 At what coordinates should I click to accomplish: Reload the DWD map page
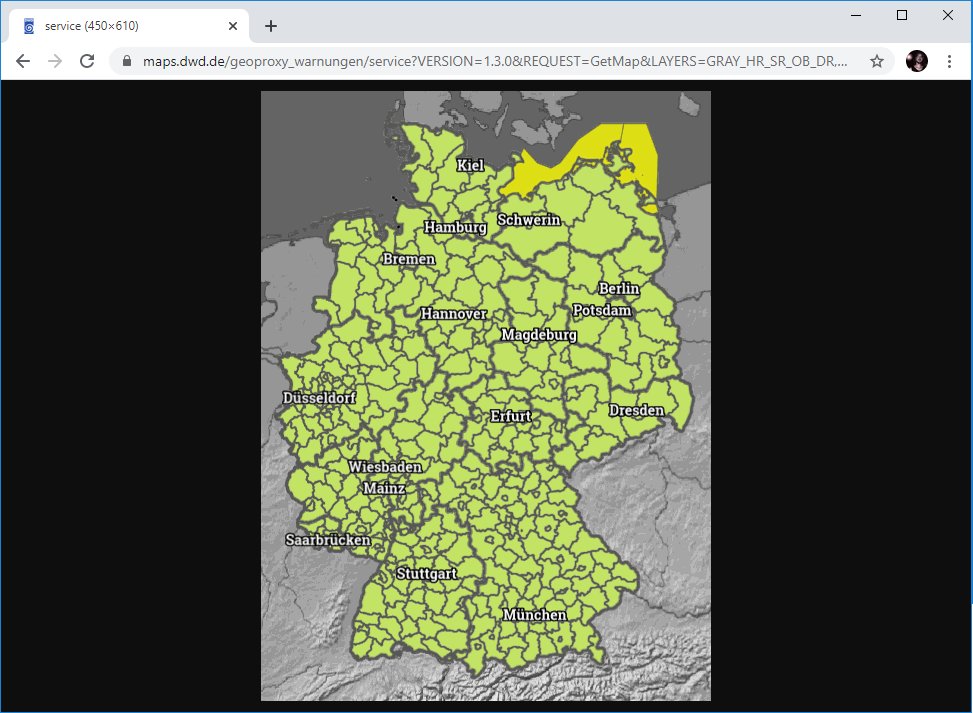click(x=87, y=61)
